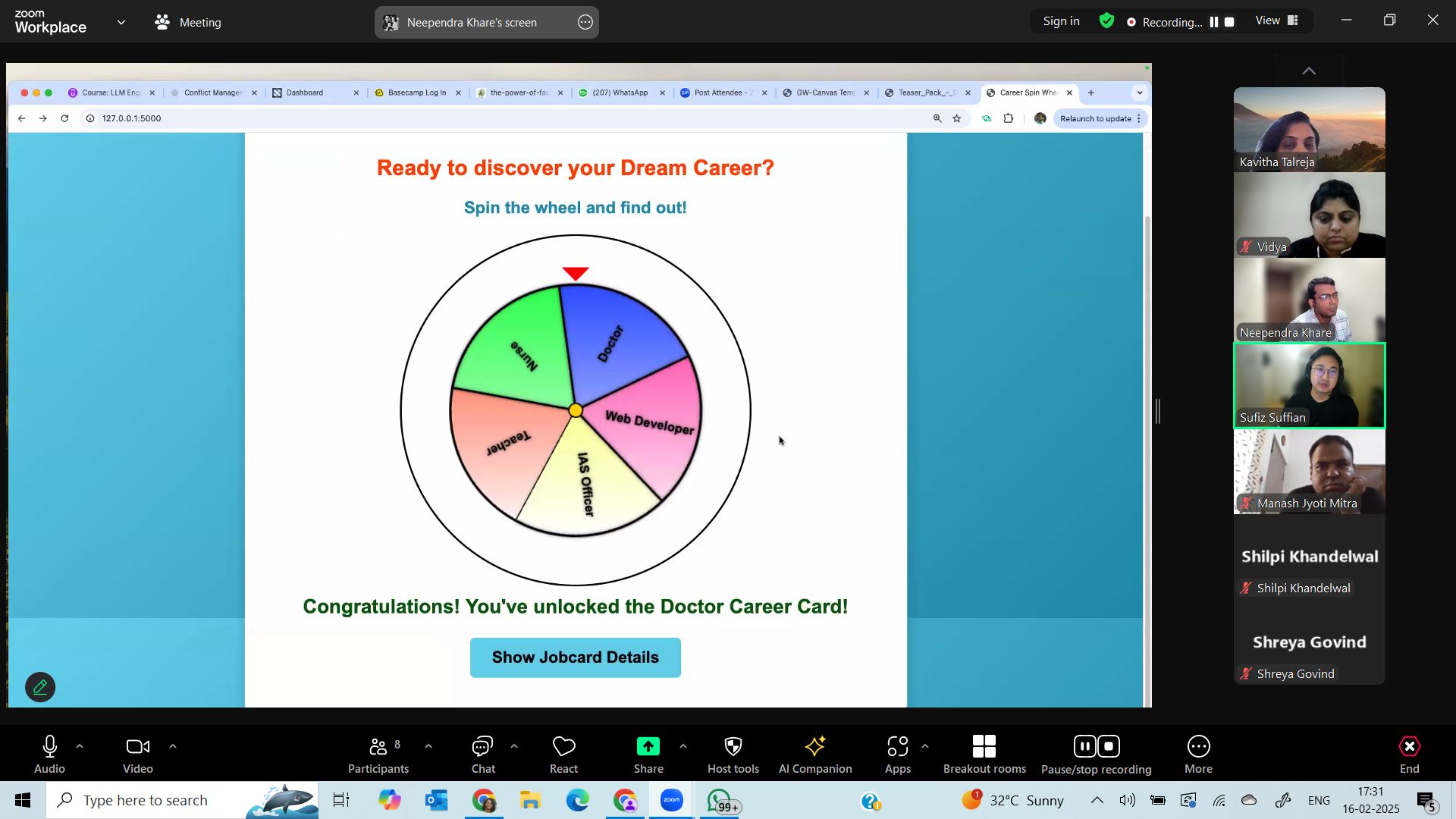Open Host tools shield icon
Screen dimensions: 1456x819
click(733, 747)
